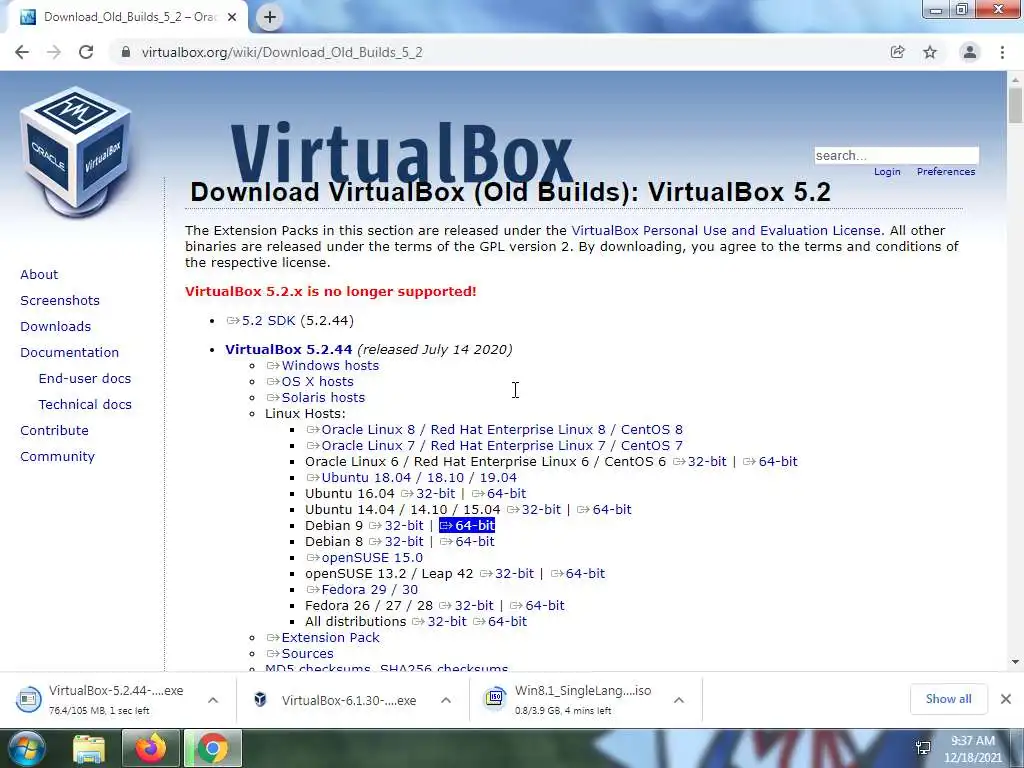This screenshot has height=768, width=1024.
Task: Click the taskbar clock showing 9:37 AM
Action: point(972,749)
